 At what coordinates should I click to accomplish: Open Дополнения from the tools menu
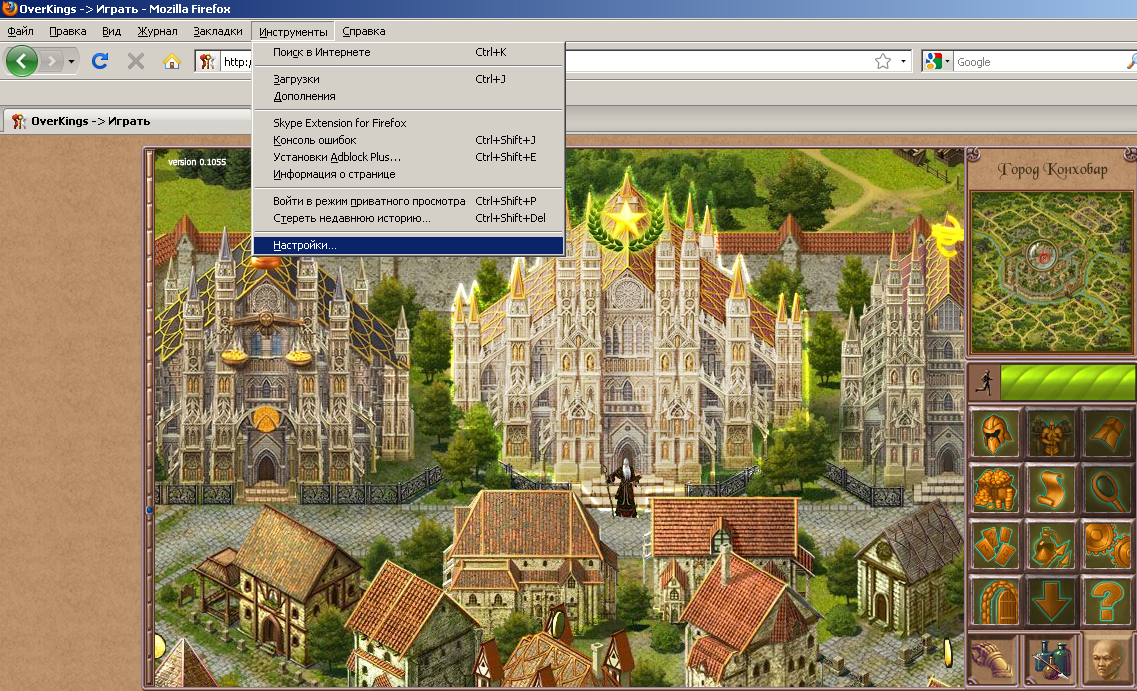pyautogui.click(x=409, y=96)
